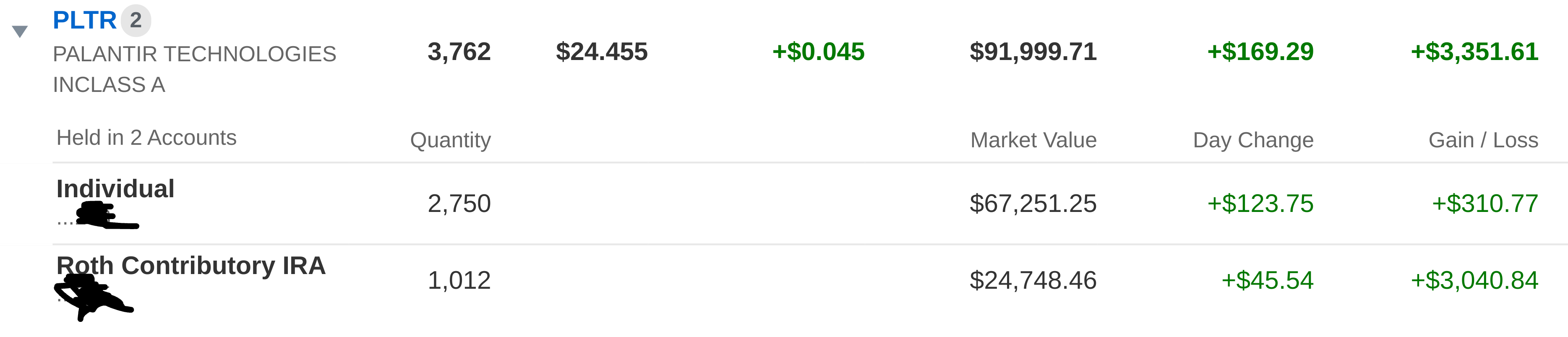Sort by the Market Value column
The image size is (1568, 337).
[x=1034, y=140]
